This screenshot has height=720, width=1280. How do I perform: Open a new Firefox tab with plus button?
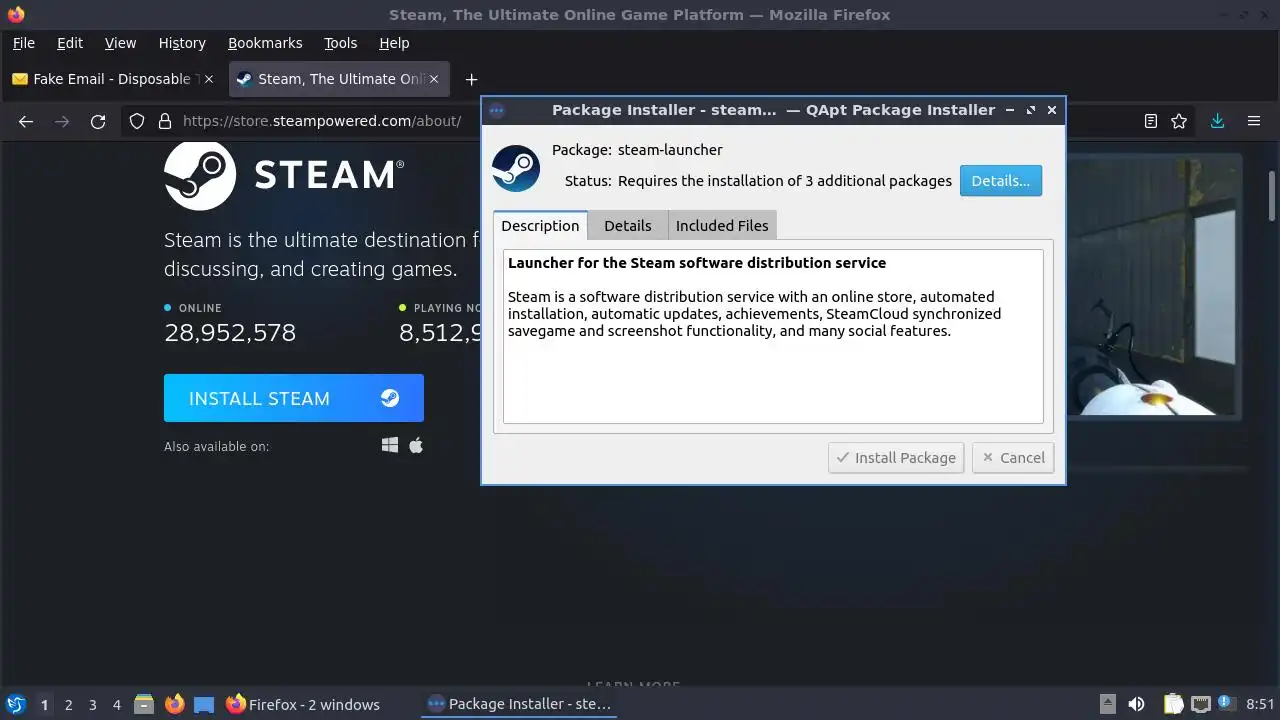[x=471, y=79]
